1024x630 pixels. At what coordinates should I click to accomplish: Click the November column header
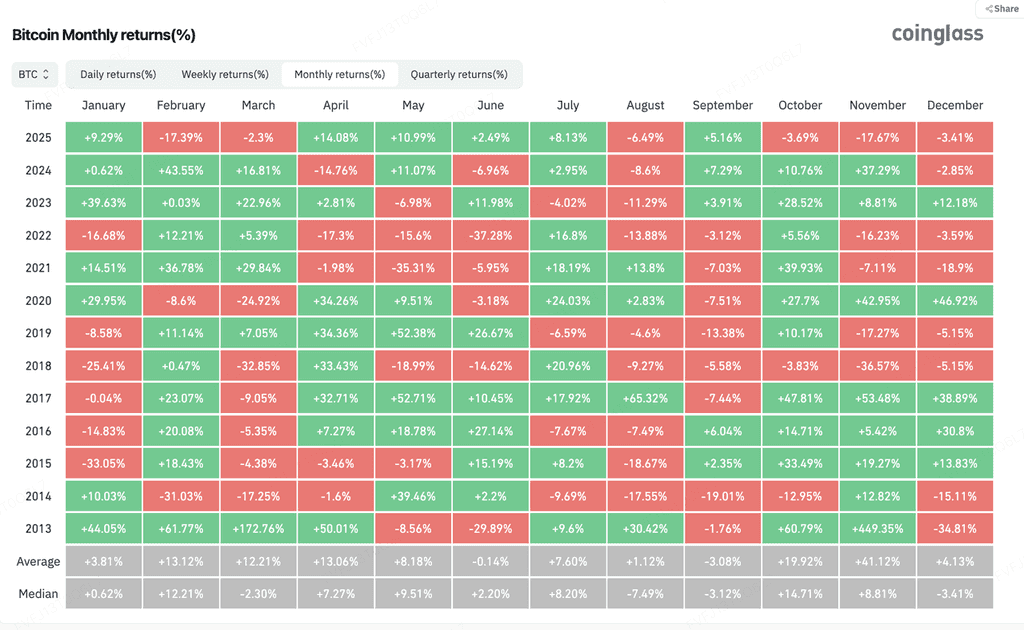coord(877,105)
